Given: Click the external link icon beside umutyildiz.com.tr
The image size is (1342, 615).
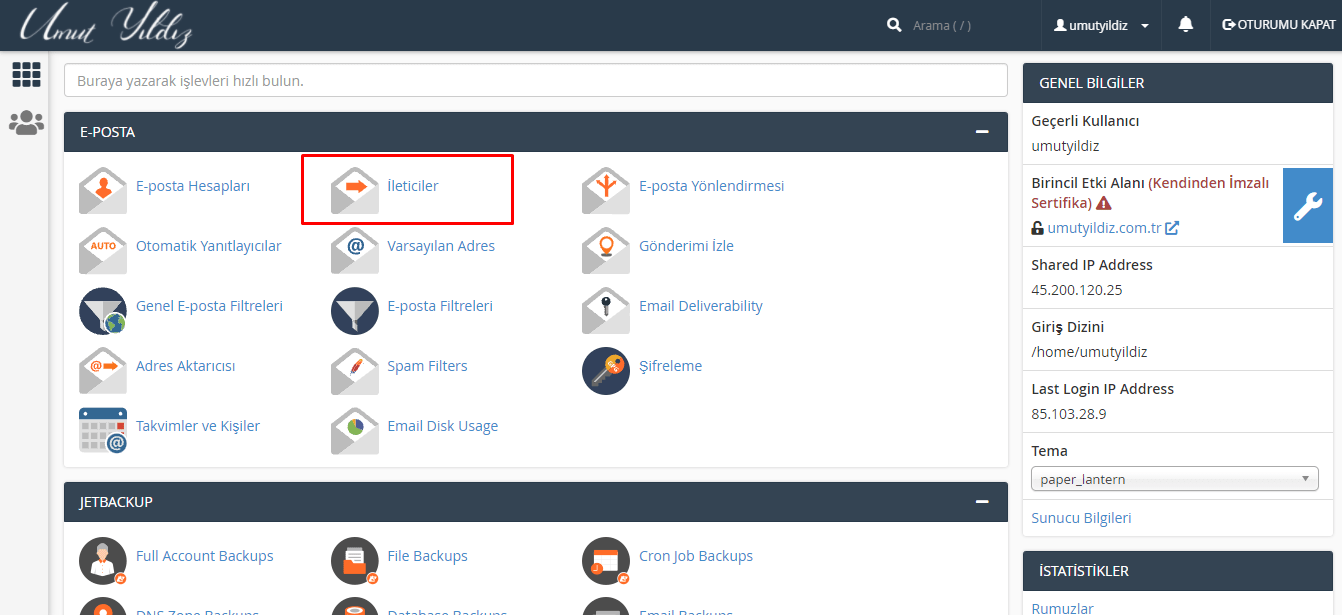Looking at the screenshot, I should pyautogui.click(x=1172, y=228).
